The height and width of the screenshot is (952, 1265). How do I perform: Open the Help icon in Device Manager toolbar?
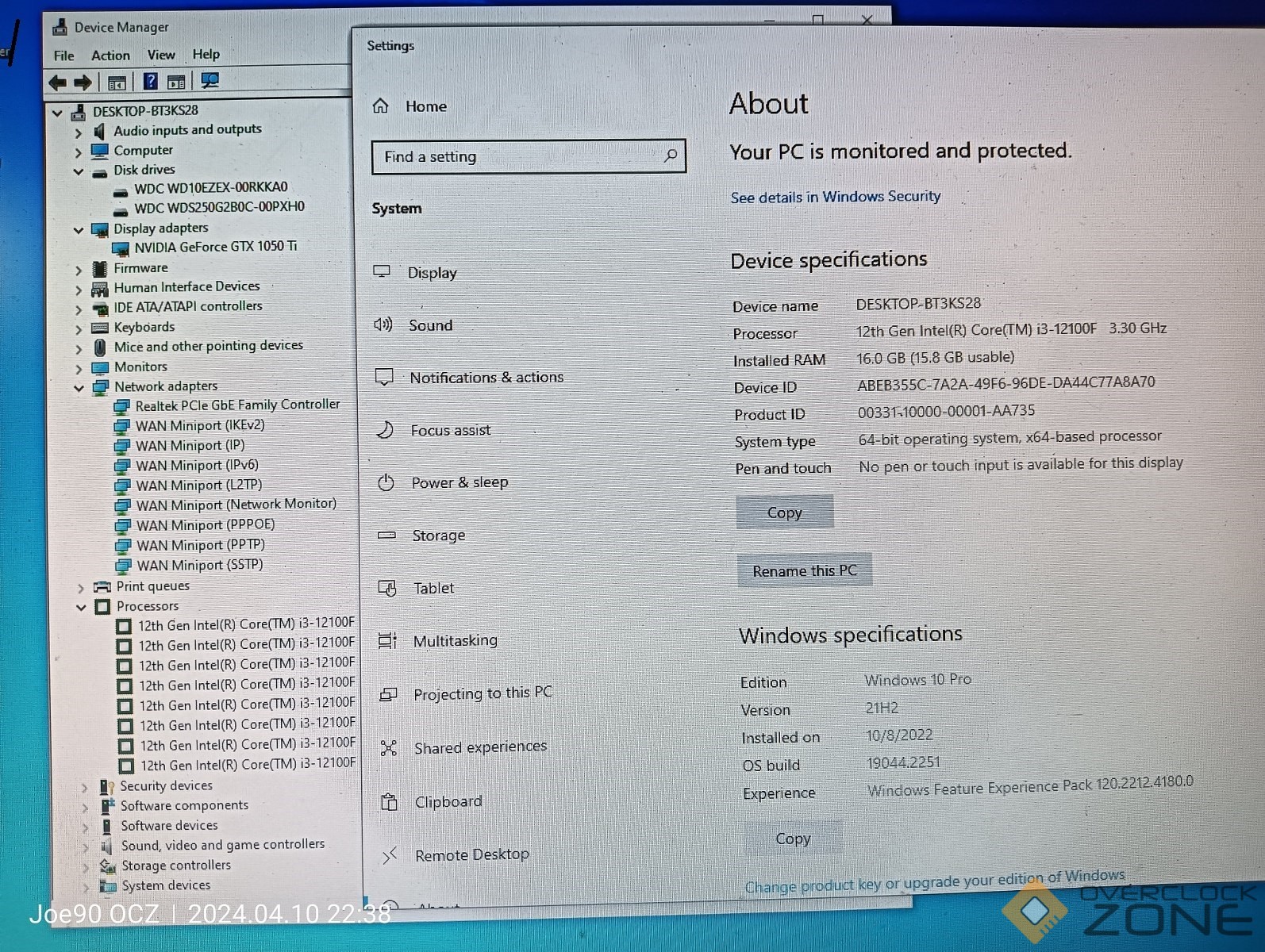tap(150, 81)
